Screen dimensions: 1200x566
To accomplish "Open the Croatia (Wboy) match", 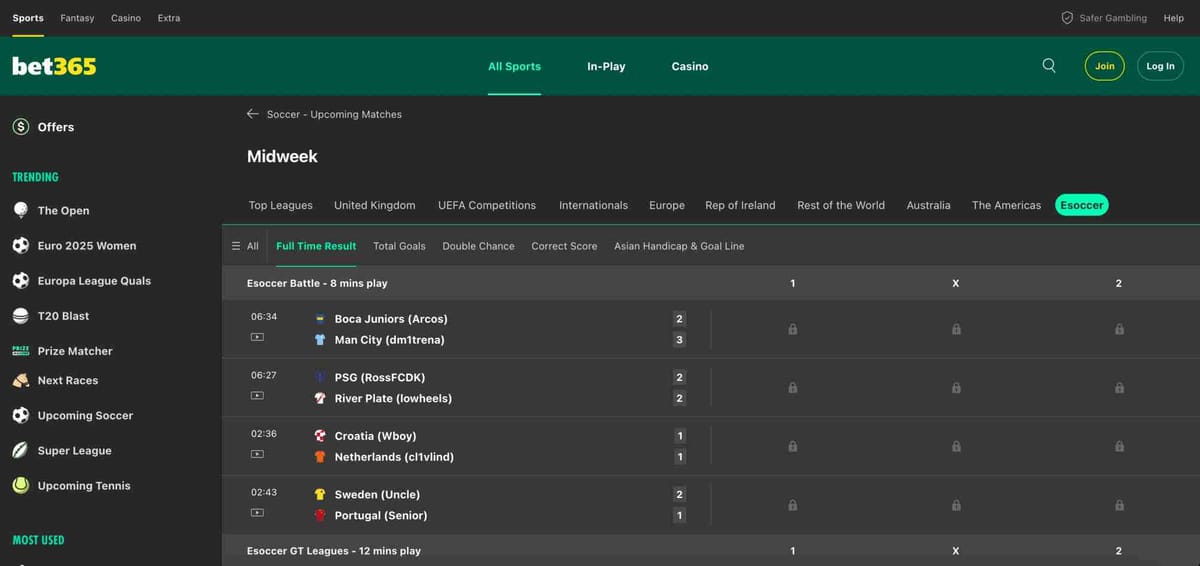I will coord(375,436).
